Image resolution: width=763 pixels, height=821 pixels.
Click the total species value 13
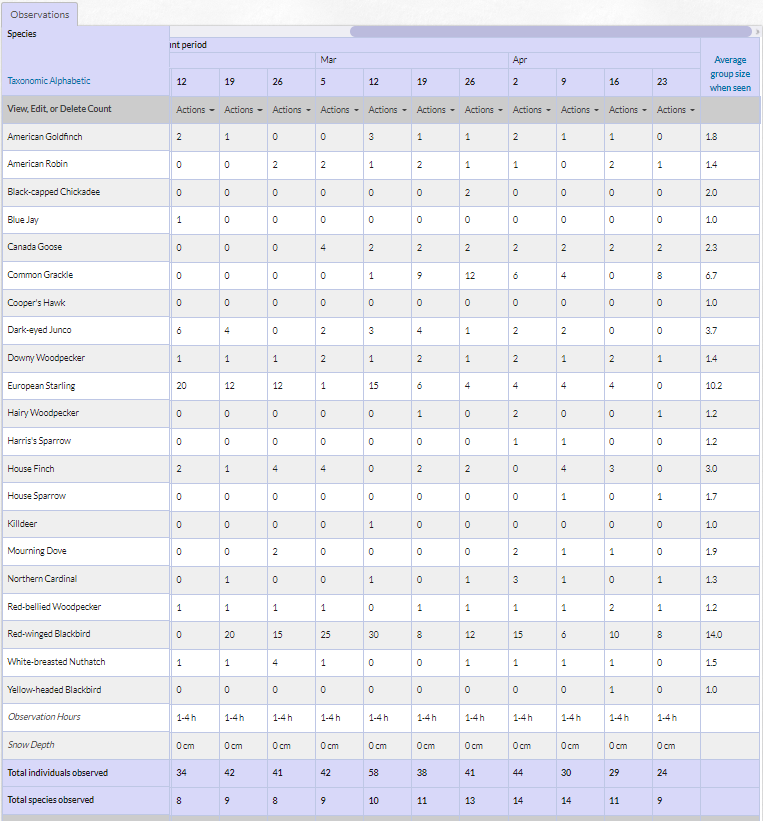point(470,801)
